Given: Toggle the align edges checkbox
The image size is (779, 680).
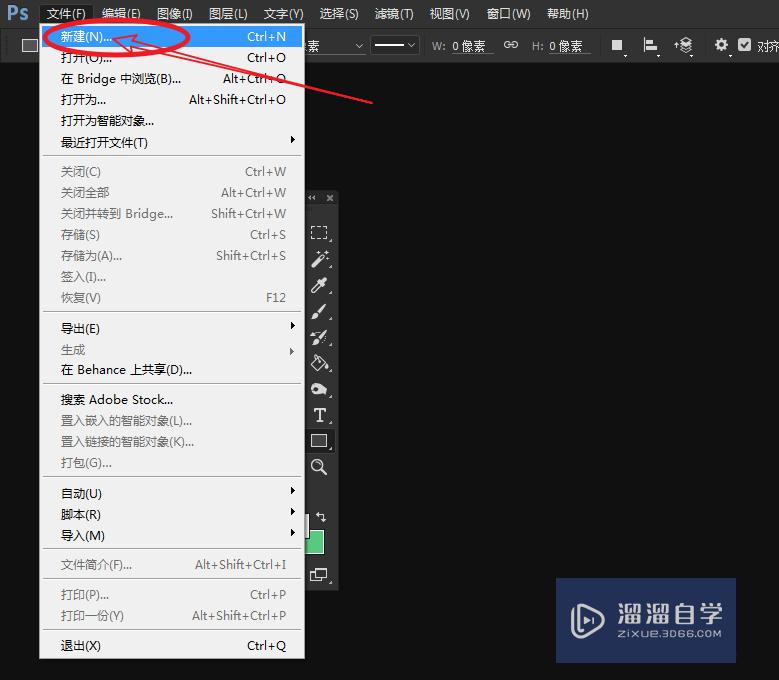Looking at the screenshot, I should [744, 45].
